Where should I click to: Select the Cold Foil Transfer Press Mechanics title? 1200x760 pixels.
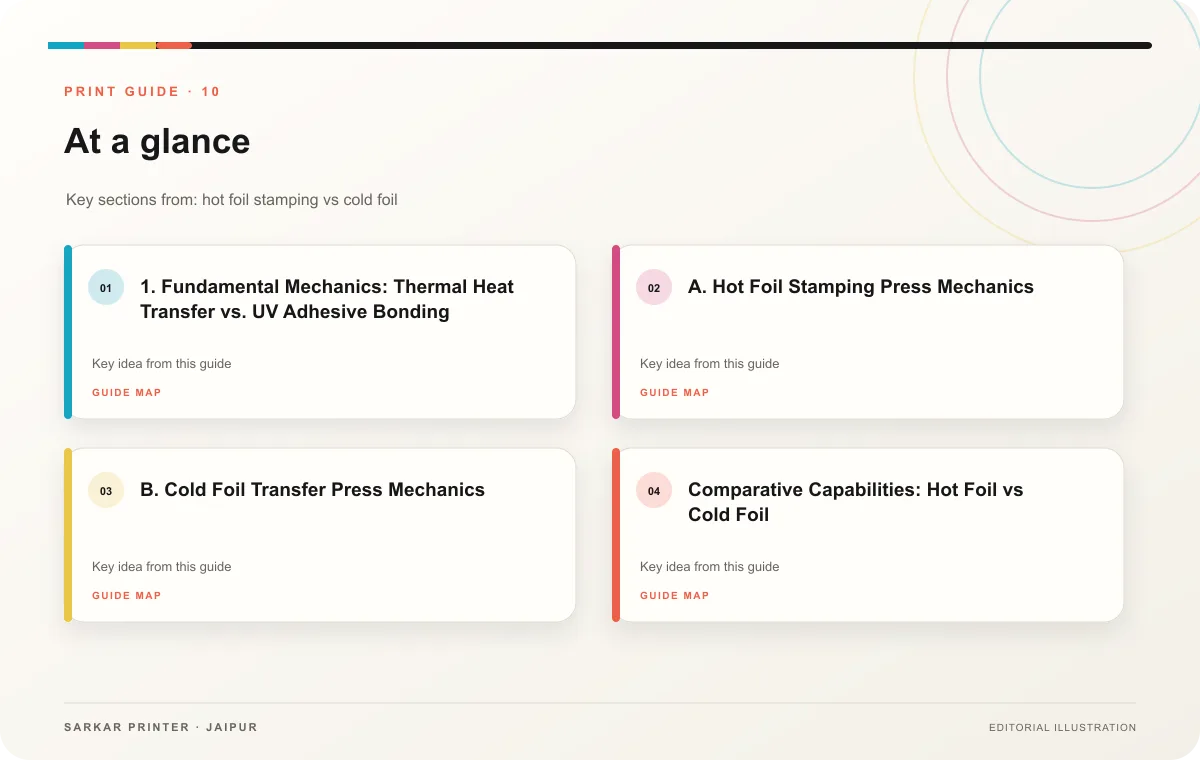312,490
